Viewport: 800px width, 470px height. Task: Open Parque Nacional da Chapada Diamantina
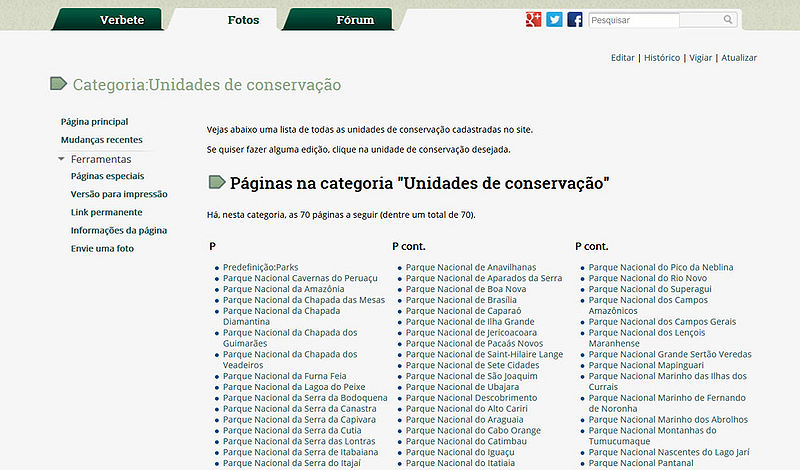tap(281, 316)
